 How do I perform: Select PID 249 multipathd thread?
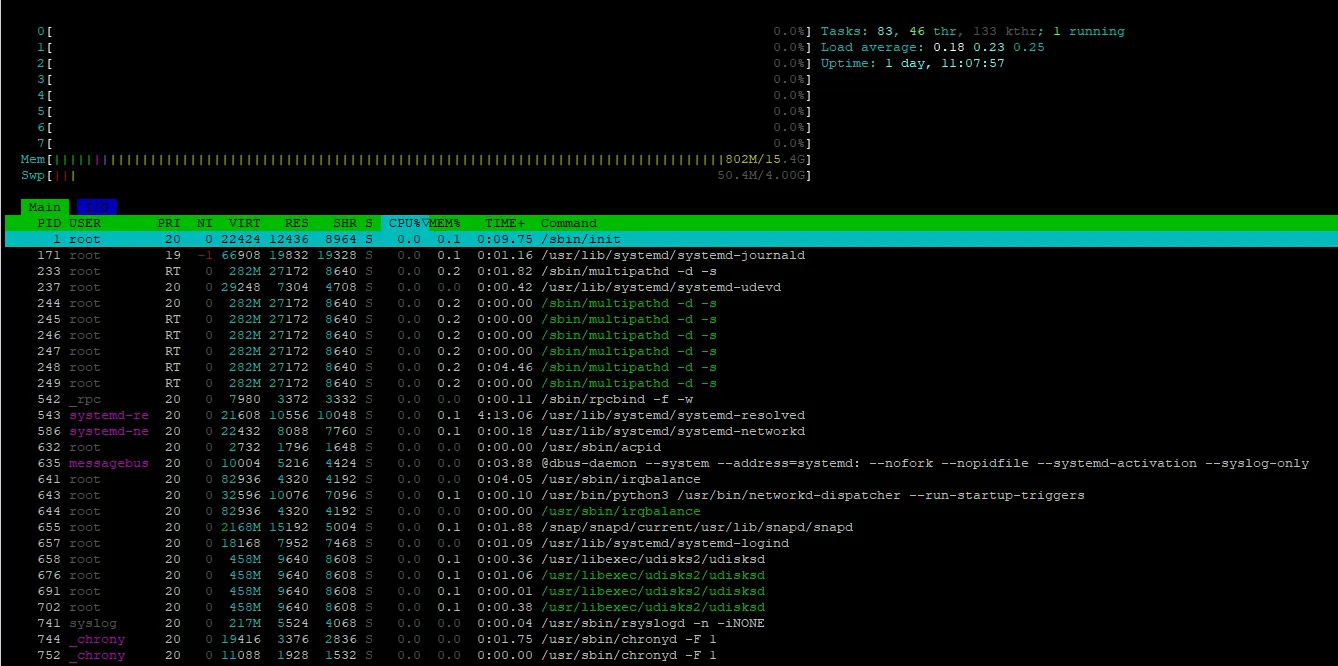point(669,383)
